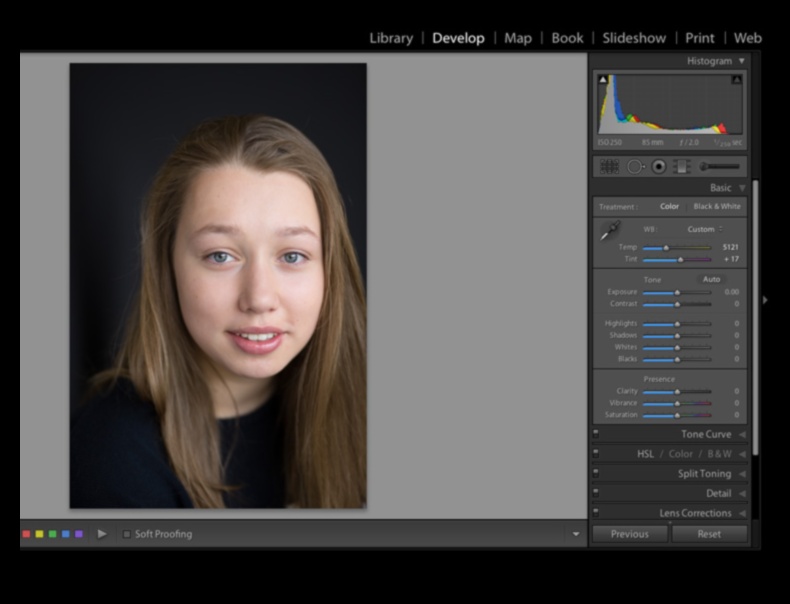Select the Spot Removal tool
Image resolution: width=790 pixels, height=604 pixels.
tap(635, 166)
